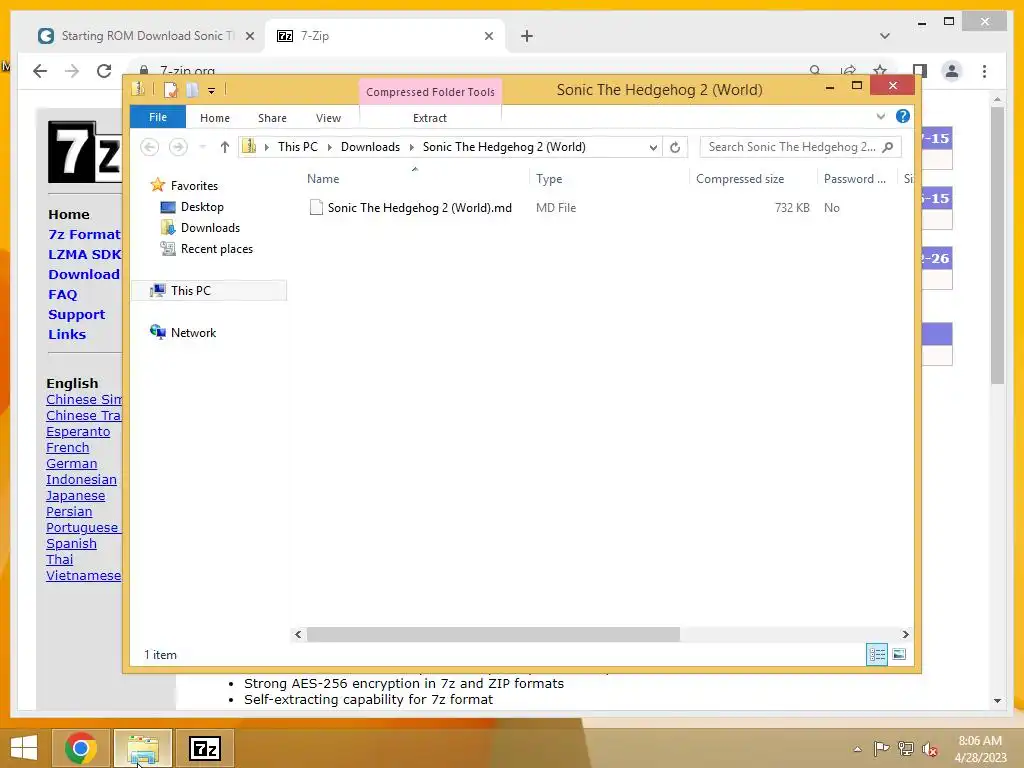Screen dimensions: 1024x768
Task: Open Chrome's three-dot menu
Action: [x=984, y=71]
